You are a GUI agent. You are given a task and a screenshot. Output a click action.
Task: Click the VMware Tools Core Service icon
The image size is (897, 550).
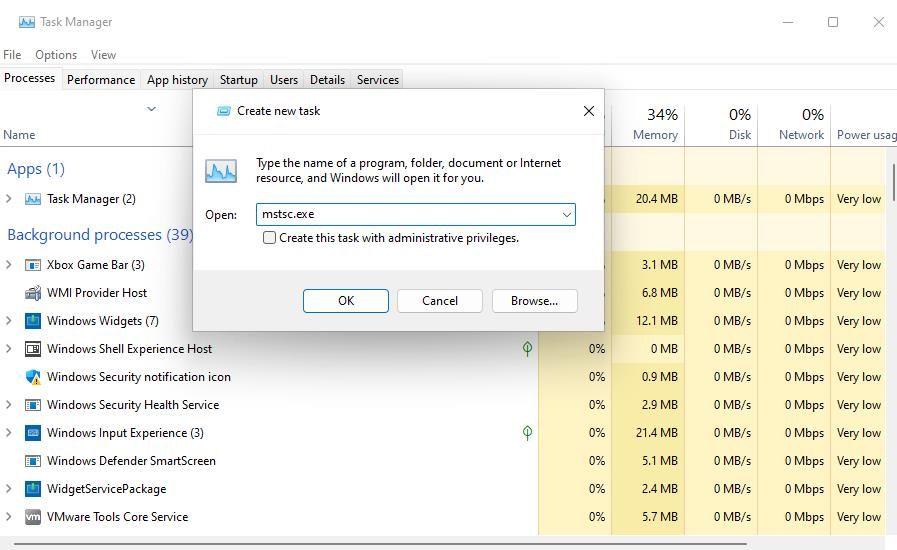pyautogui.click(x=33, y=517)
